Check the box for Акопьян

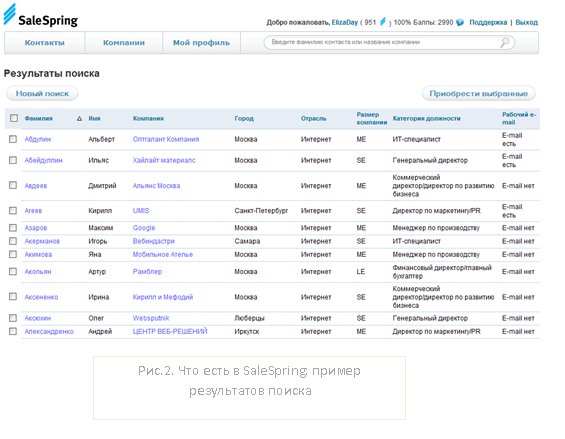point(13,271)
